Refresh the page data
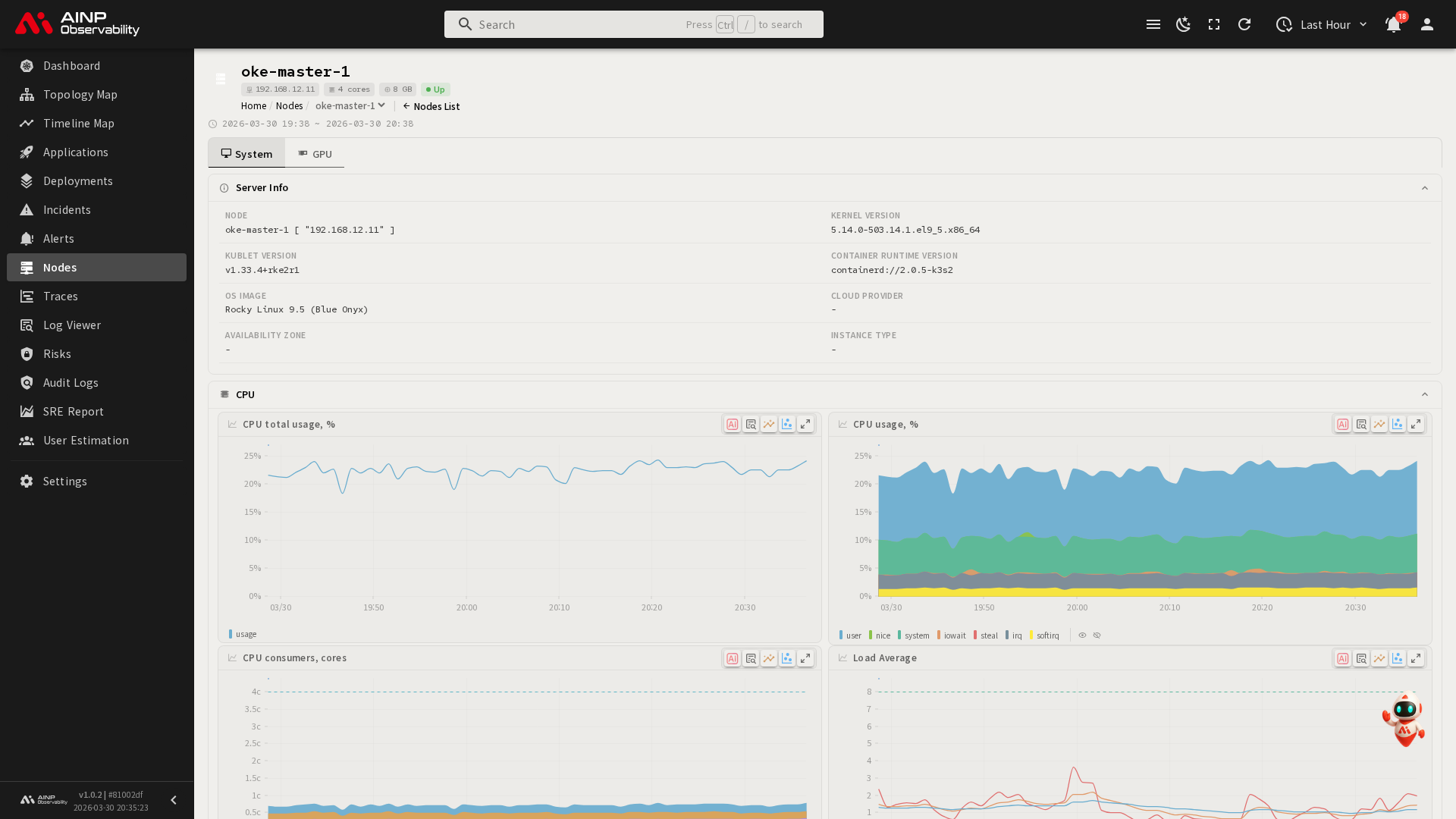Viewport: 1456px width, 819px height. [x=1244, y=24]
